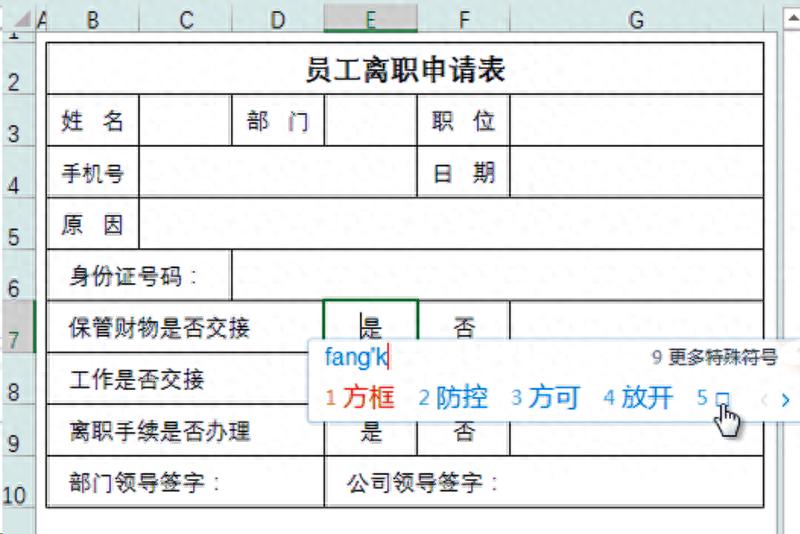Click the 是 cell in row 9
The height and width of the screenshot is (534, 800).
[370, 439]
